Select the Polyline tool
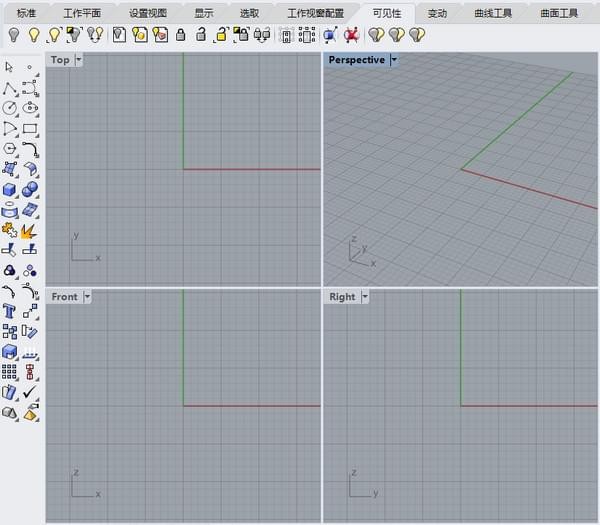The height and width of the screenshot is (525, 600). pos(10,88)
